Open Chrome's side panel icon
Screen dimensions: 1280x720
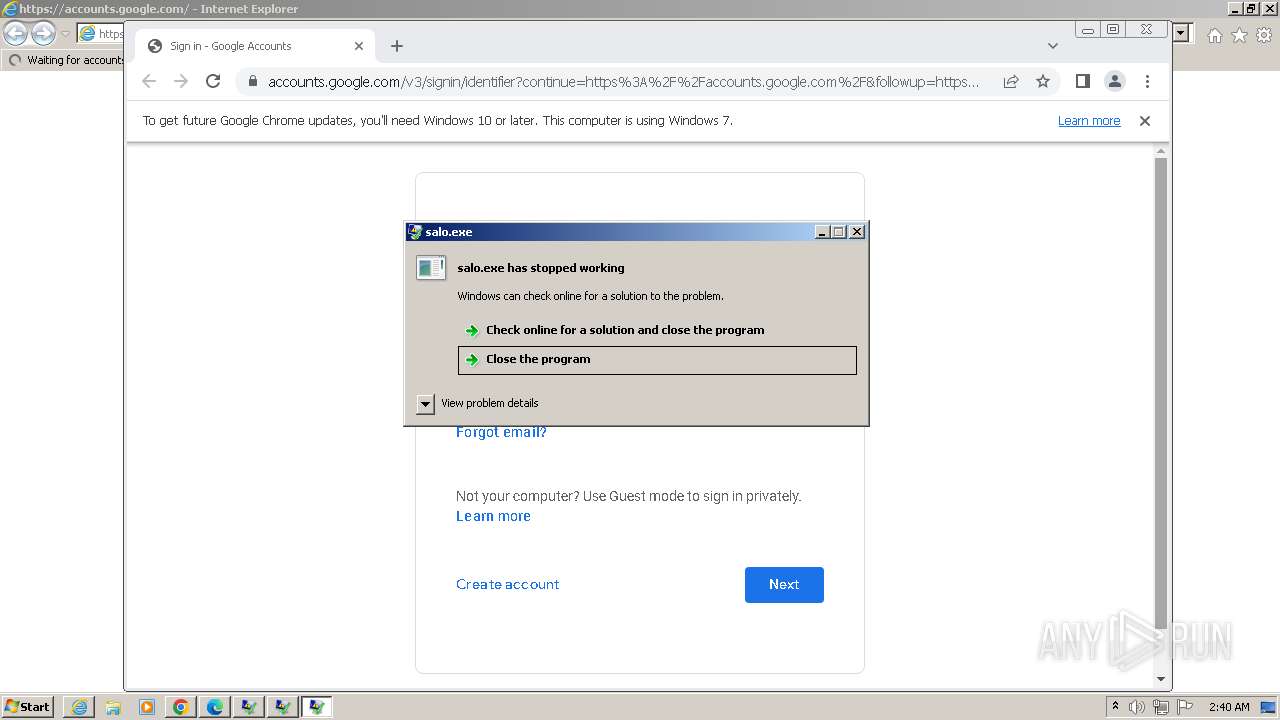[1083, 81]
